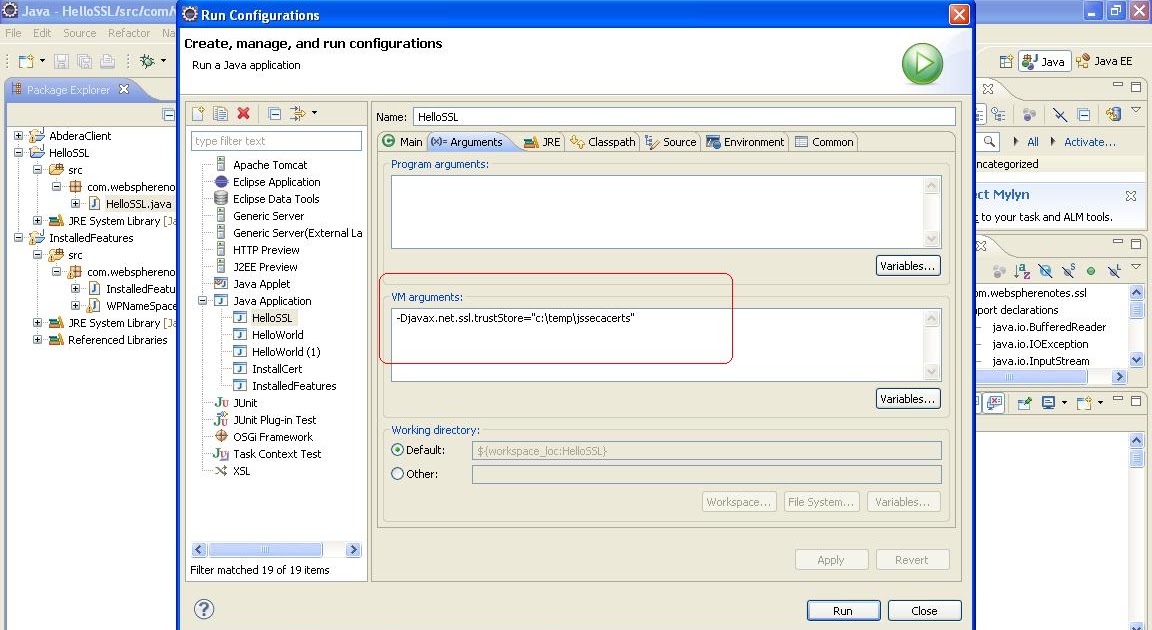1152x630 pixels.
Task: Collapse the src folder under HelloSSL
Action: [x=37, y=170]
